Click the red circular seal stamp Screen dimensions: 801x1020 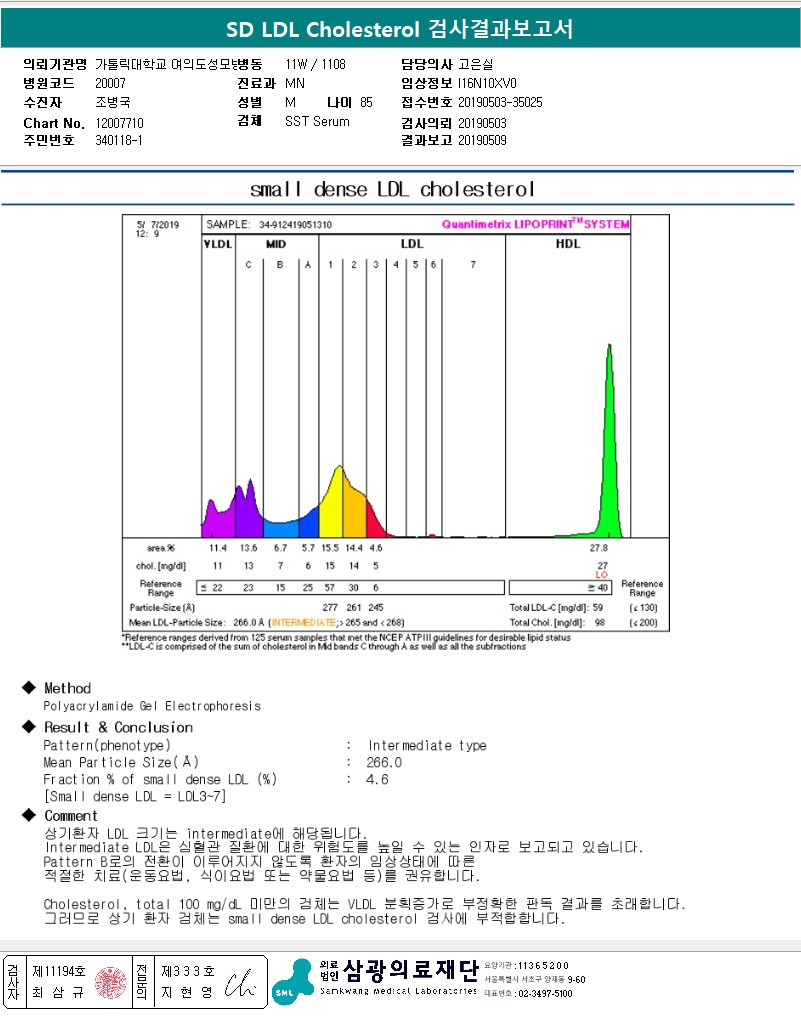tap(111, 982)
